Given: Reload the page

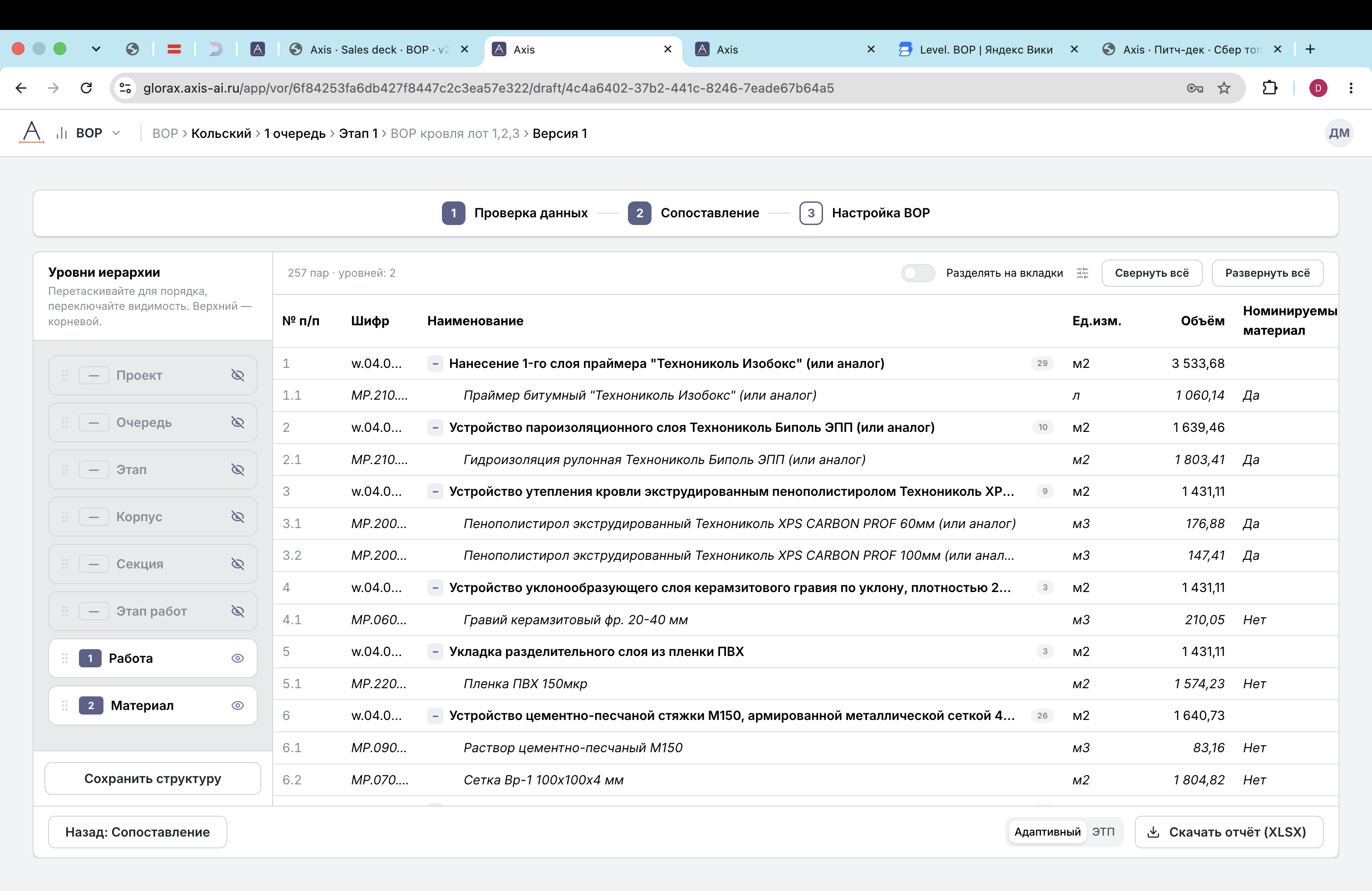Looking at the screenshot, I should [x=87, y=88].
